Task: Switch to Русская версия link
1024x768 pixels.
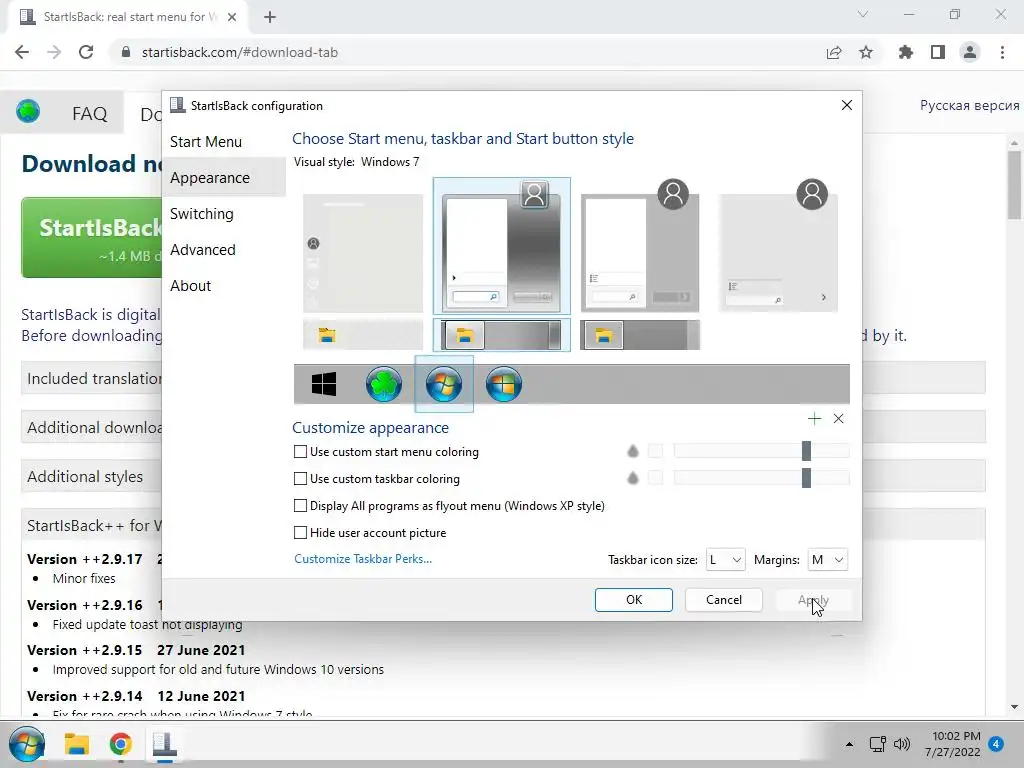Action: 969,105
